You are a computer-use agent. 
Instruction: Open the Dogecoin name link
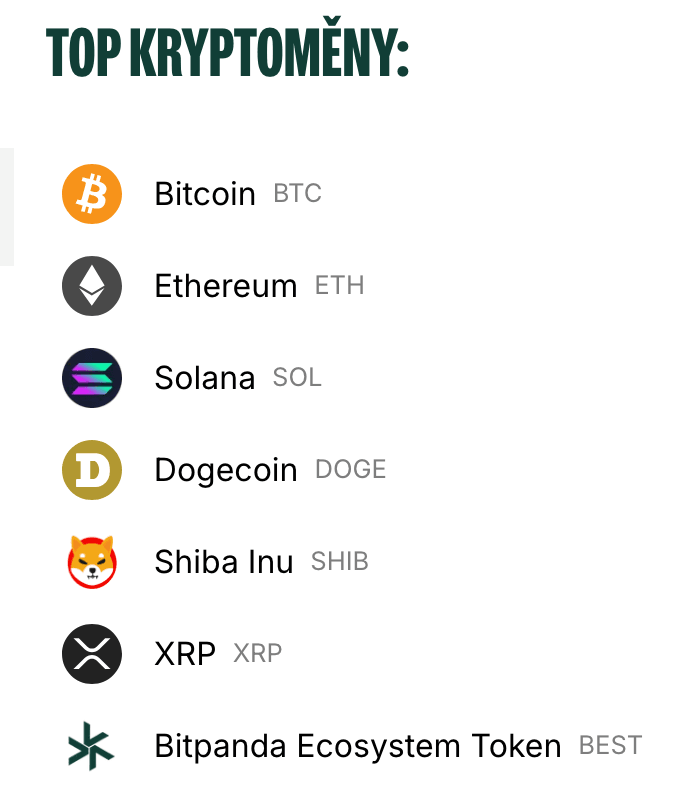(x=226, y=470)
